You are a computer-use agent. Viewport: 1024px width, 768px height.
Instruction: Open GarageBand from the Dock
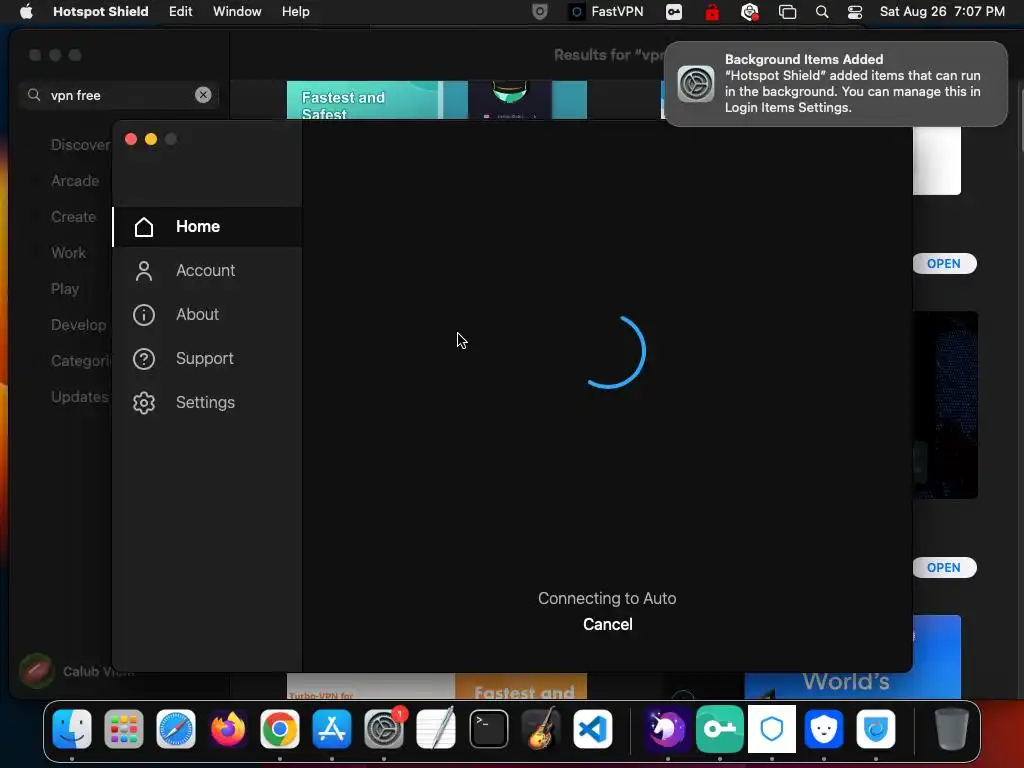541,729
